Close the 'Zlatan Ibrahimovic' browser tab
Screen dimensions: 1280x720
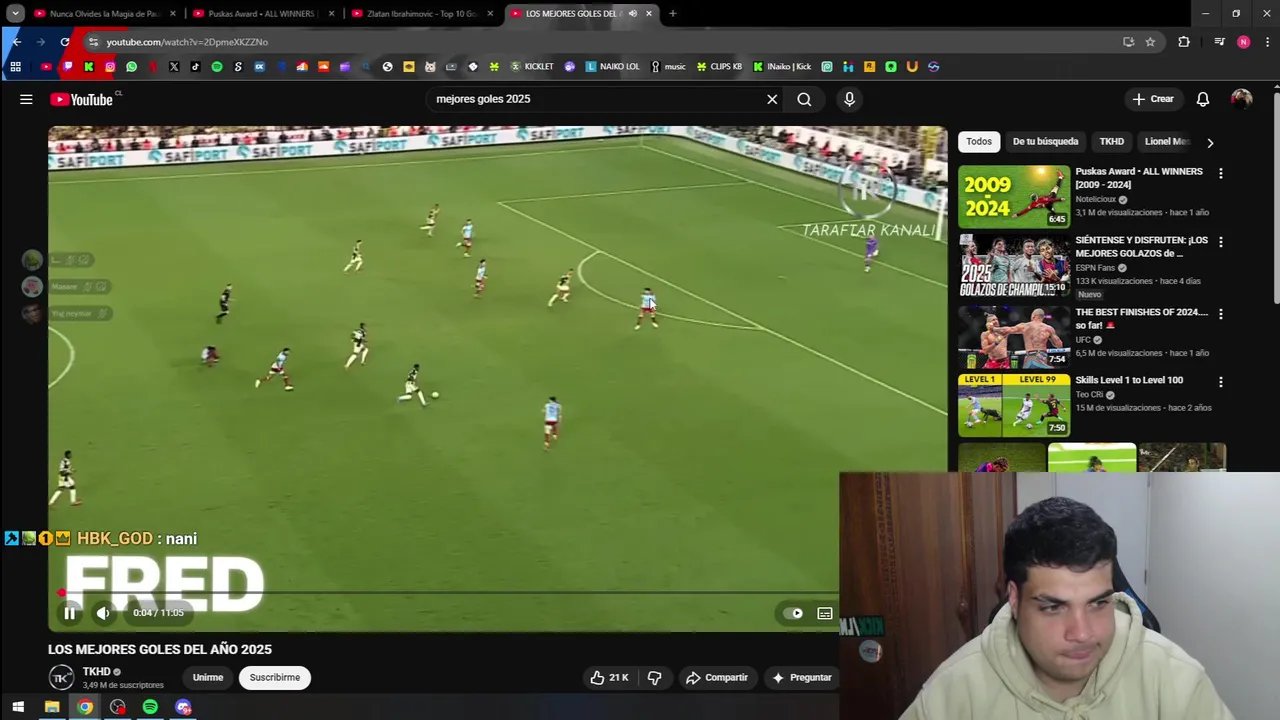490,14
